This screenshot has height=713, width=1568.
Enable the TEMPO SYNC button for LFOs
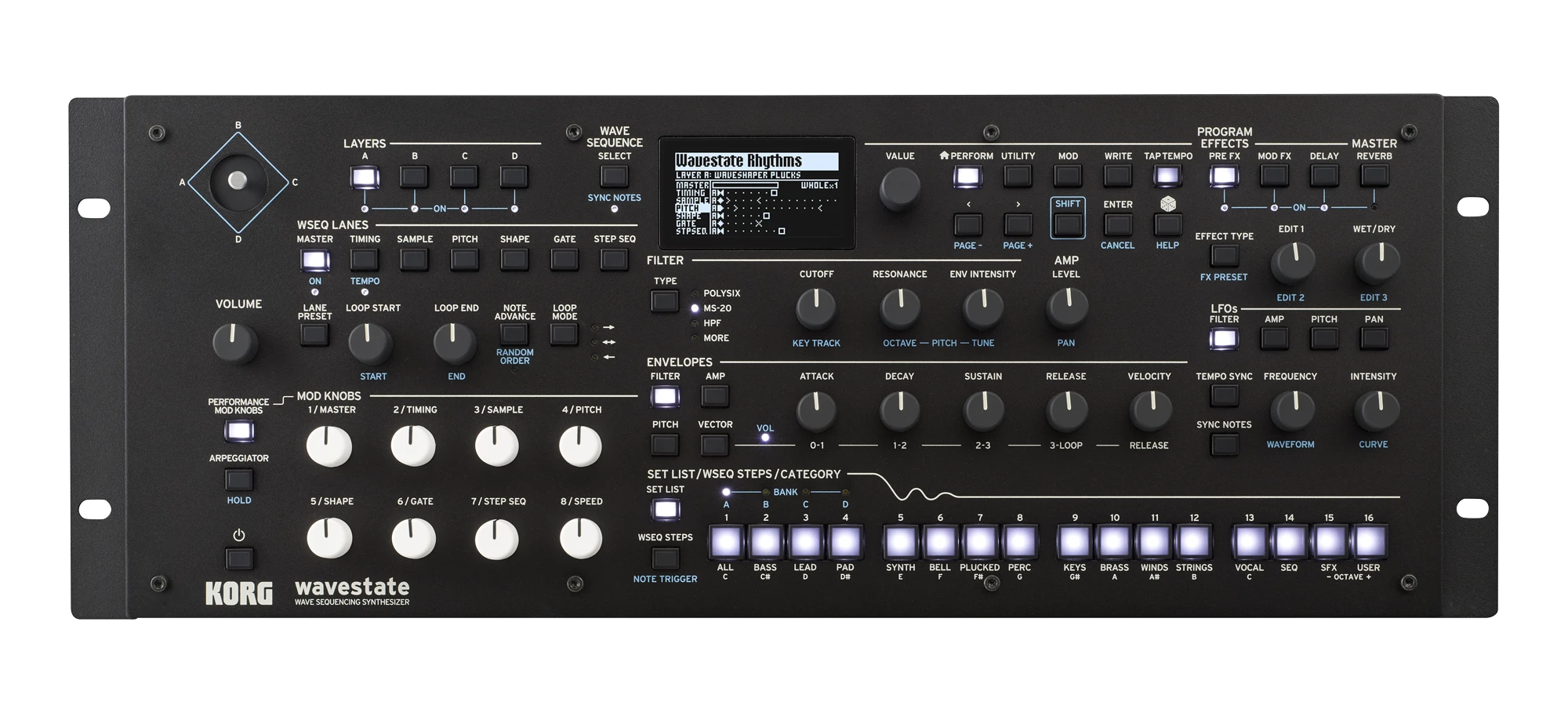click(x=1224, y=396)
